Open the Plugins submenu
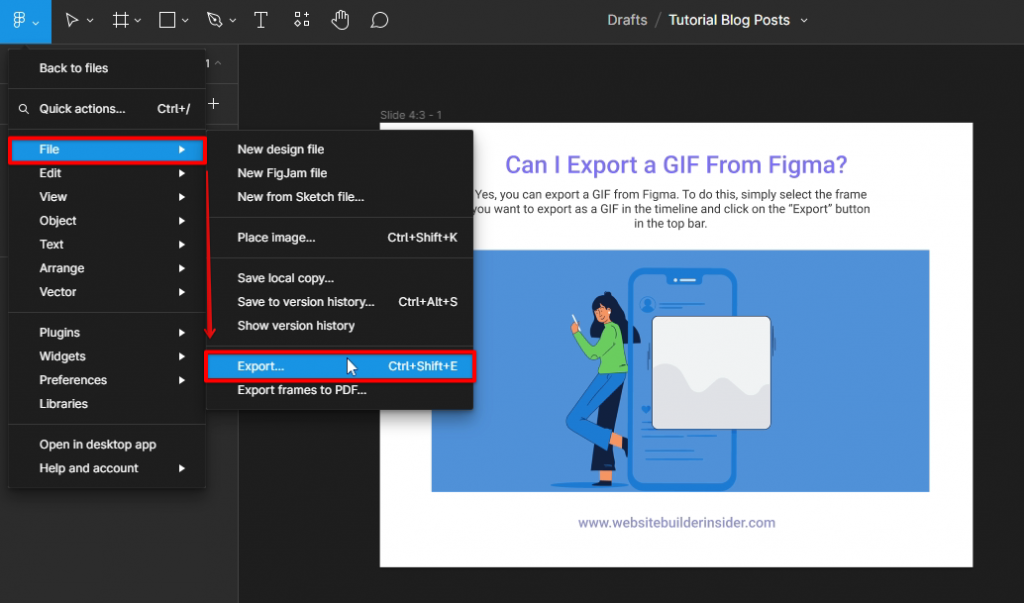This screenshot has width=1024, height=603. tap(60, 332)
